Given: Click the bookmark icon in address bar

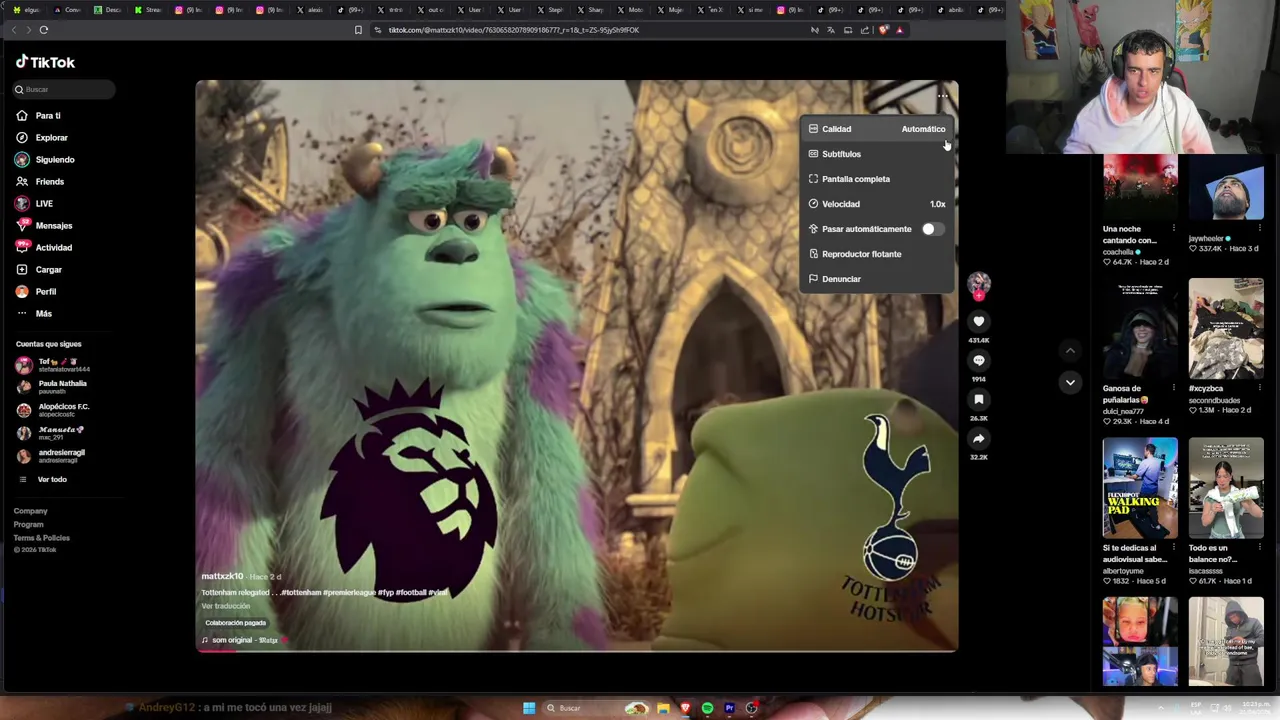Looking at the screenshot, I should (x=358, y=30).
